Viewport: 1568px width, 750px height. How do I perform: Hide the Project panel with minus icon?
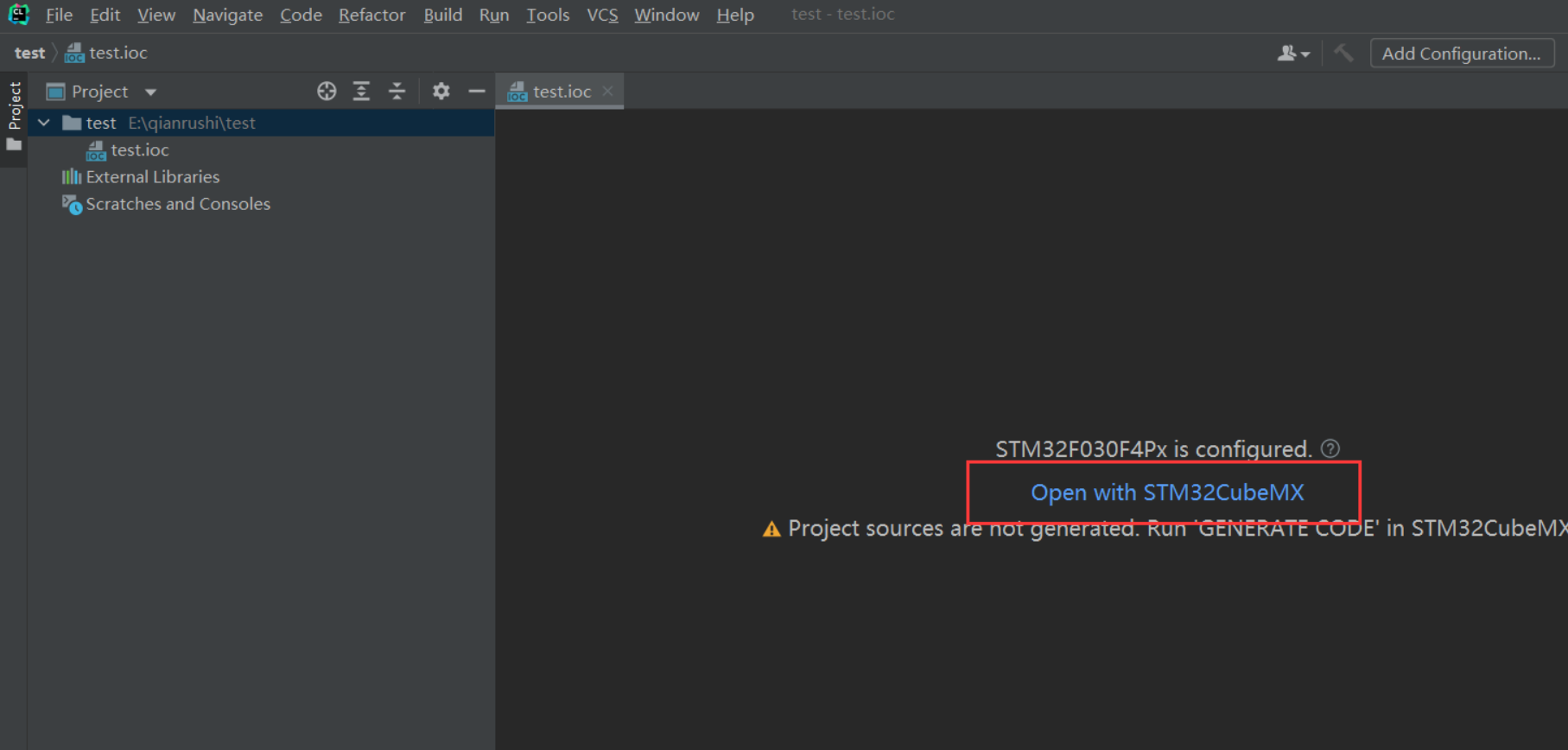pyautogui.click(x=476, y=91)
